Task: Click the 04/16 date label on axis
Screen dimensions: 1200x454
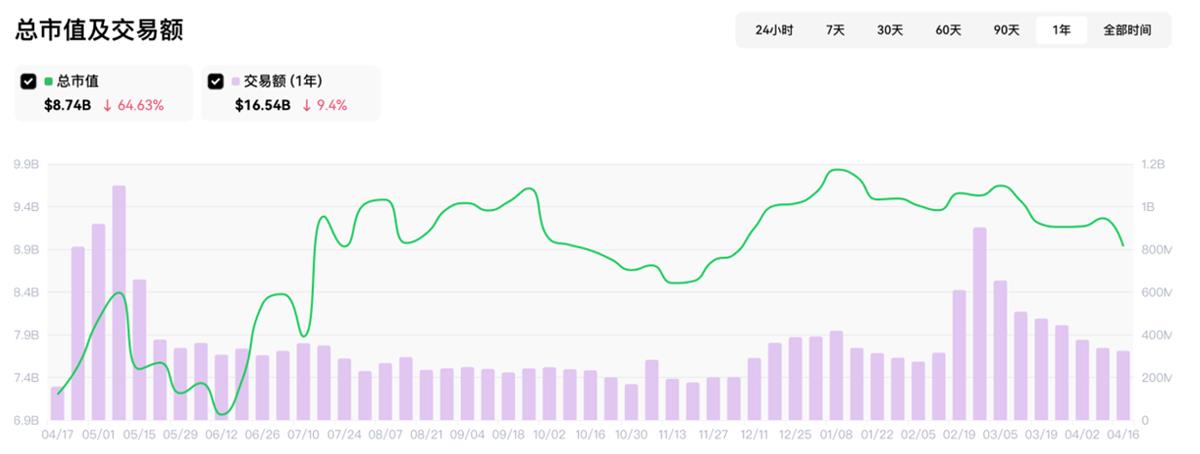Action: click(1124, 436)
